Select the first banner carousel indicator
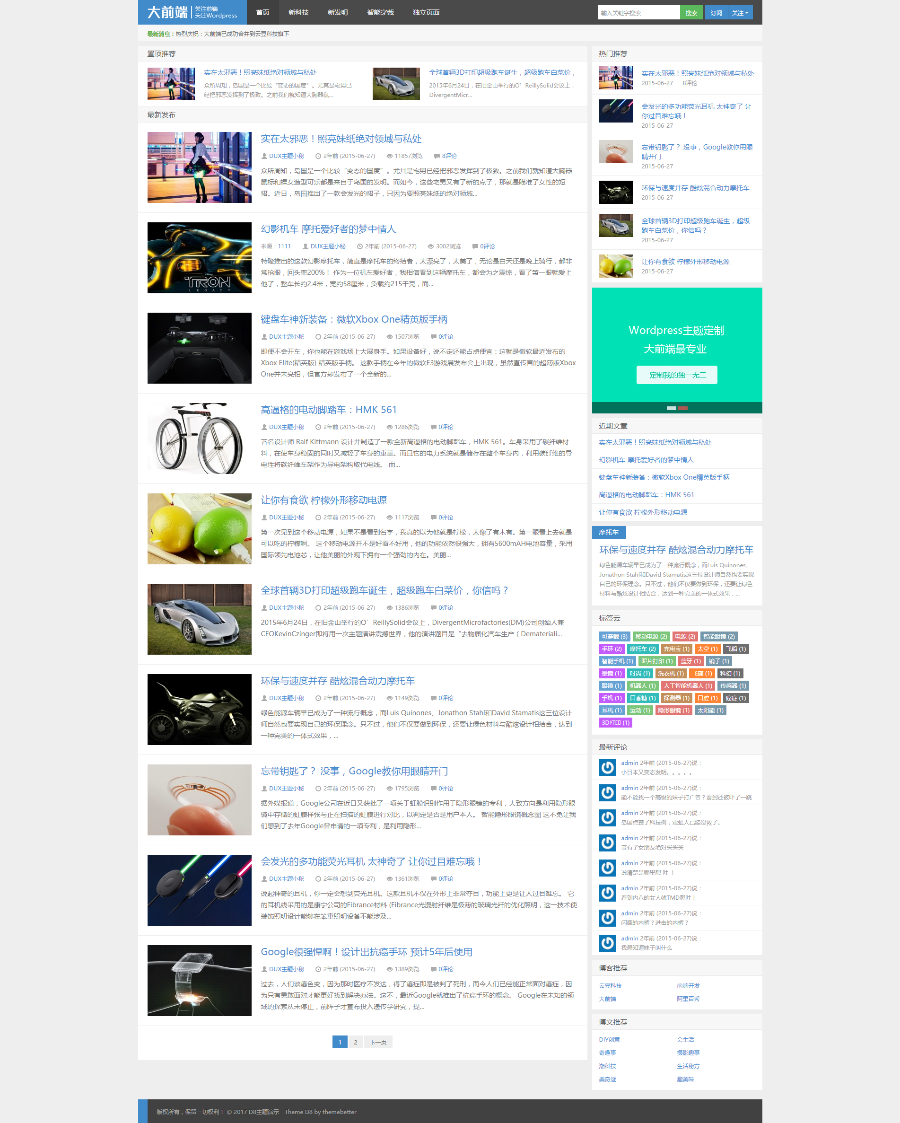Screen dimensions: 900x1123 pyautogui.click(x=672, y=408)
